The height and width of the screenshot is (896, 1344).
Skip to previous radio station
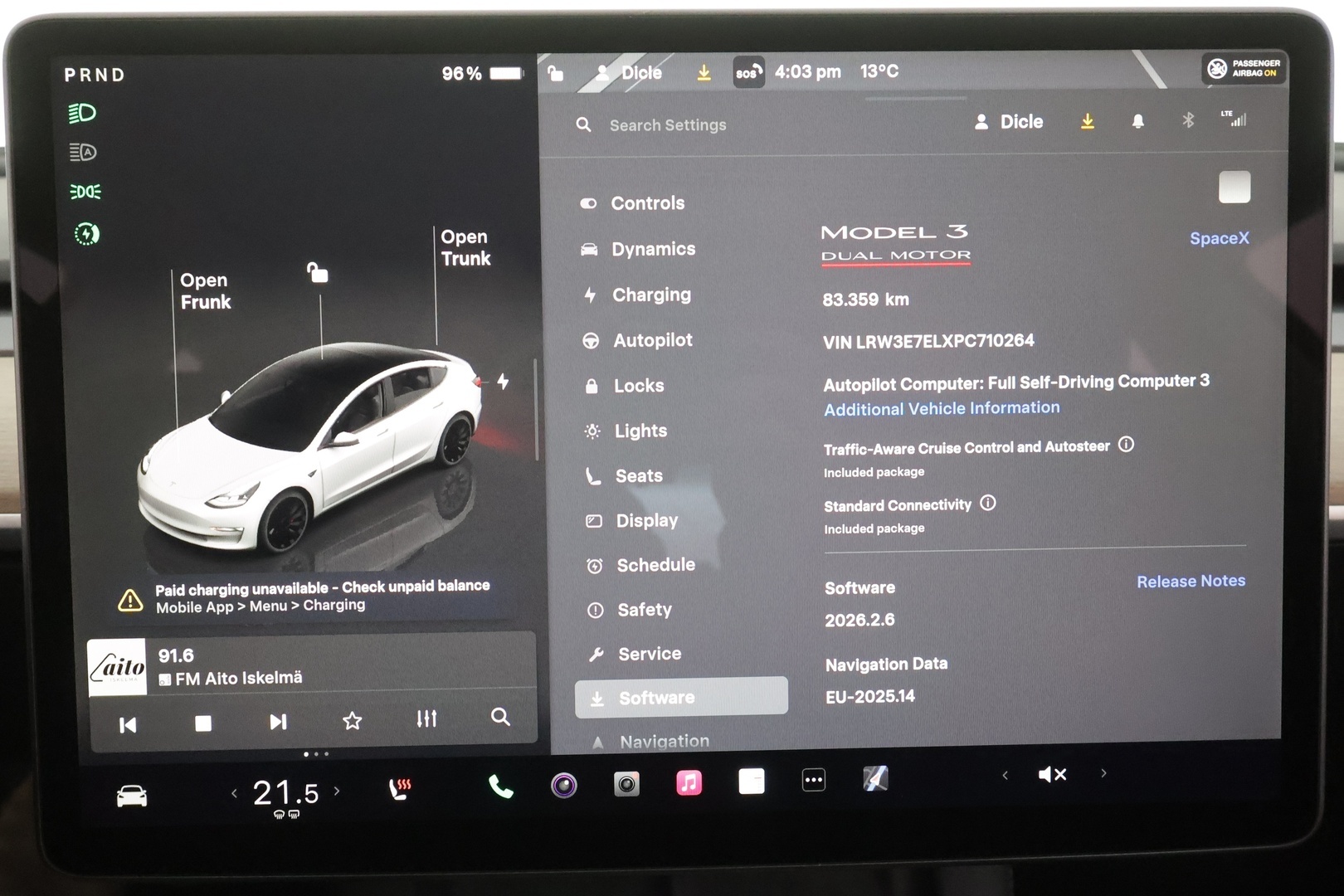[x=128, y=725]
